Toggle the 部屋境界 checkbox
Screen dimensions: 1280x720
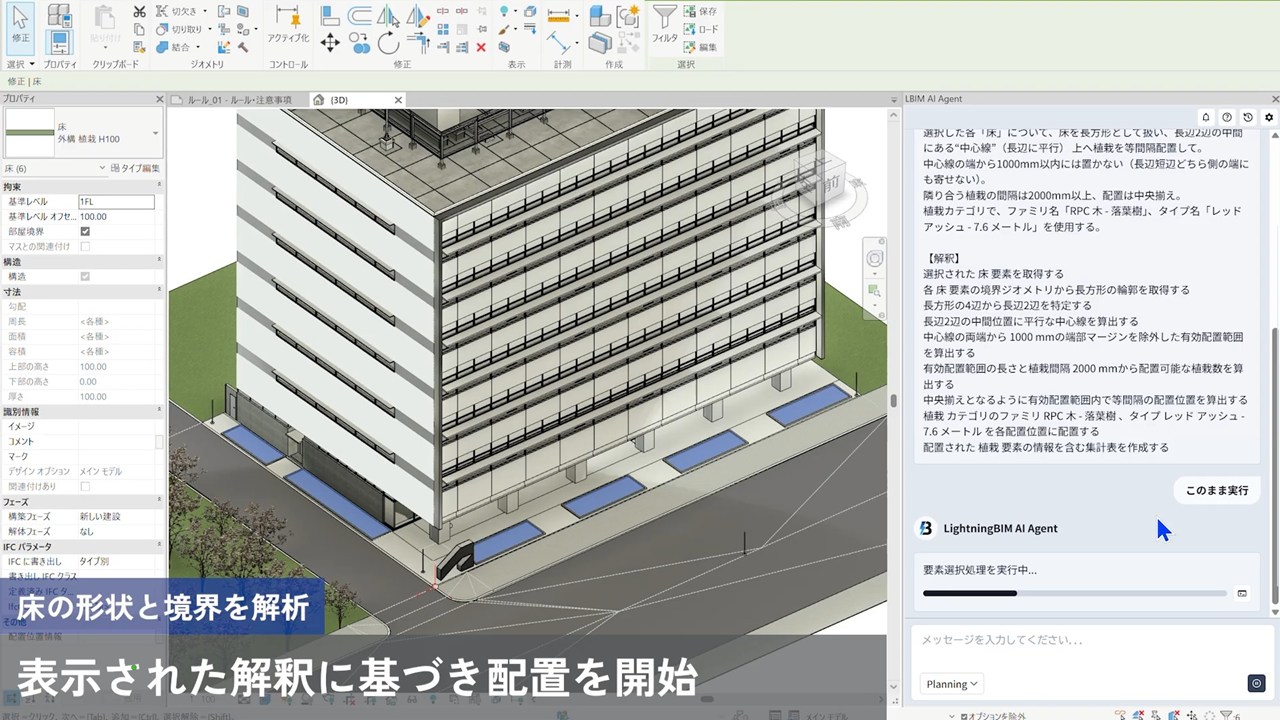[85, 231]
